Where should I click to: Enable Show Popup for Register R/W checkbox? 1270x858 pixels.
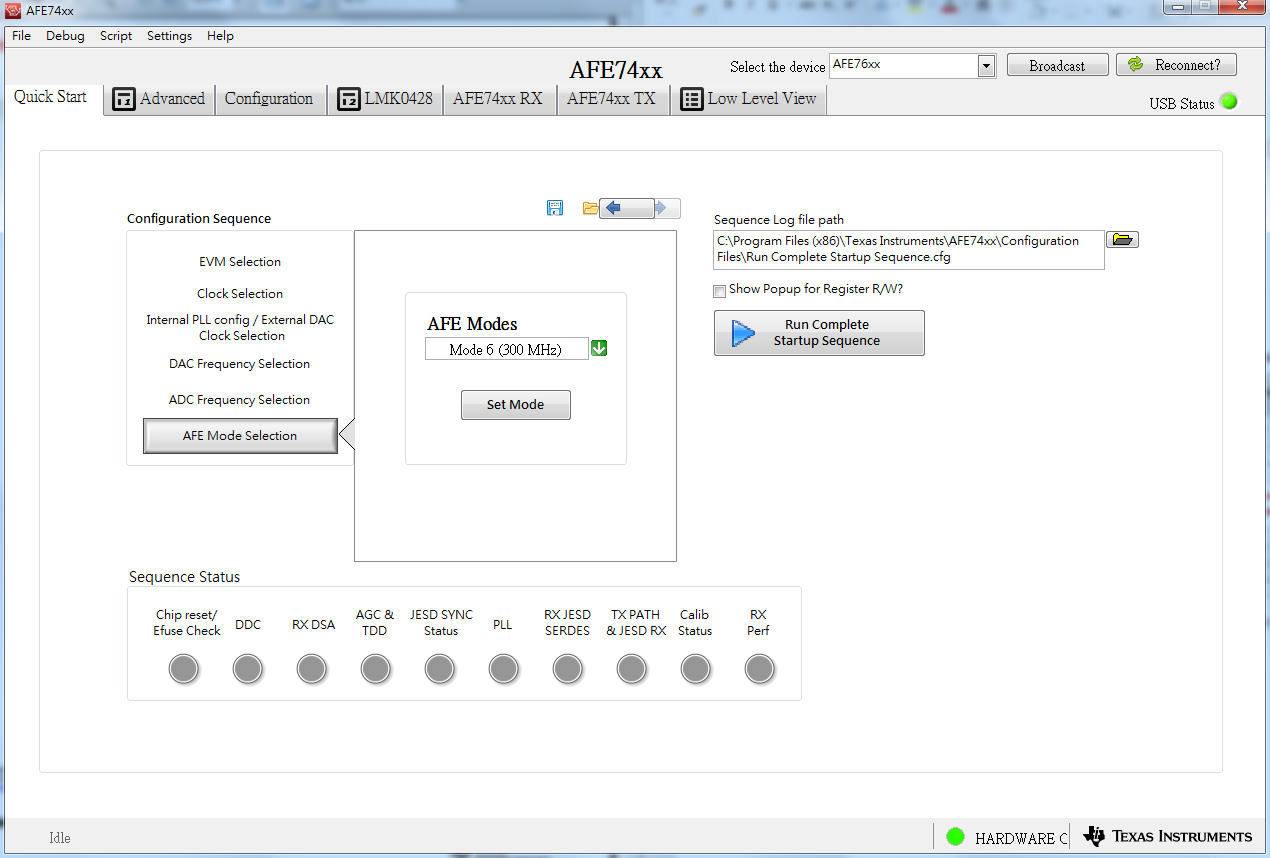coord(719,290)
